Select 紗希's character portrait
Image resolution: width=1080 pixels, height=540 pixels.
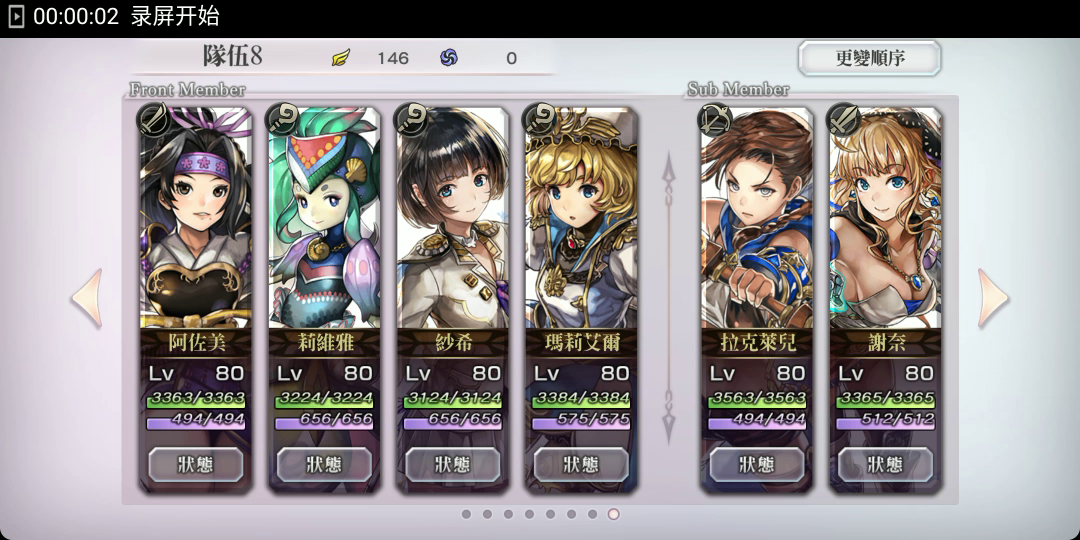tap(453, 218)
